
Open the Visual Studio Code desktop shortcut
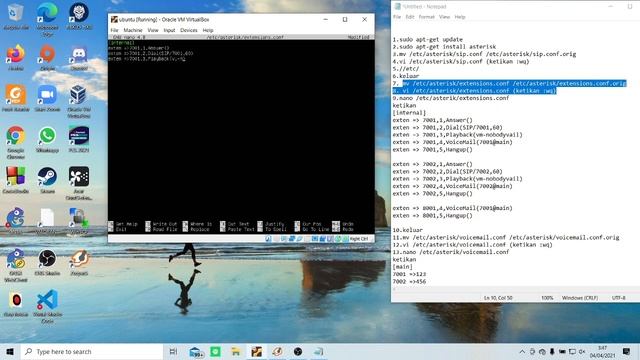47,306
